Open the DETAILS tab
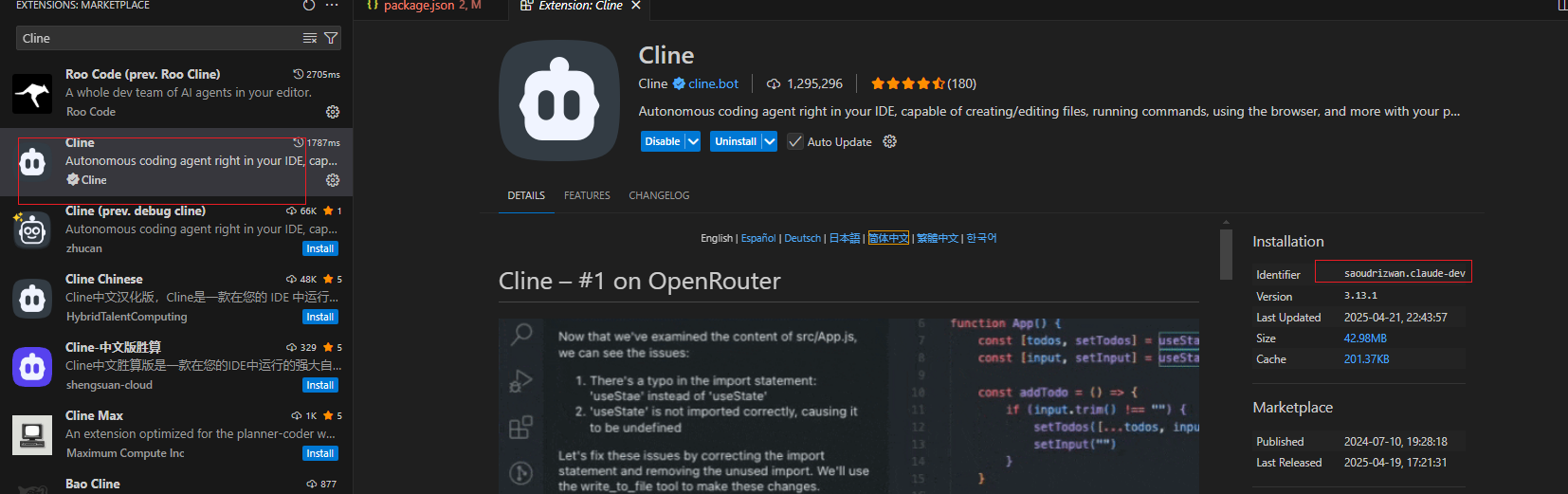 coord(526,195)
